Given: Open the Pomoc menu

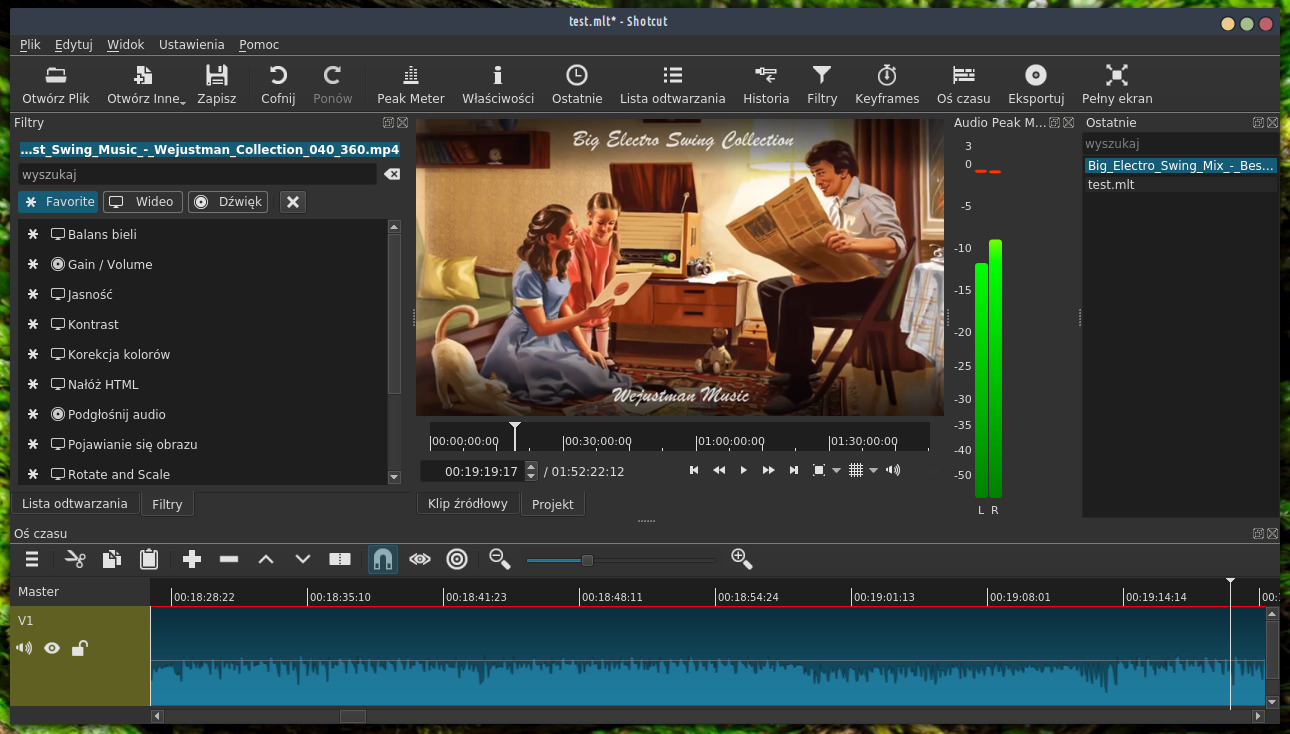Looking at the screenshot, I should point(259,44).
